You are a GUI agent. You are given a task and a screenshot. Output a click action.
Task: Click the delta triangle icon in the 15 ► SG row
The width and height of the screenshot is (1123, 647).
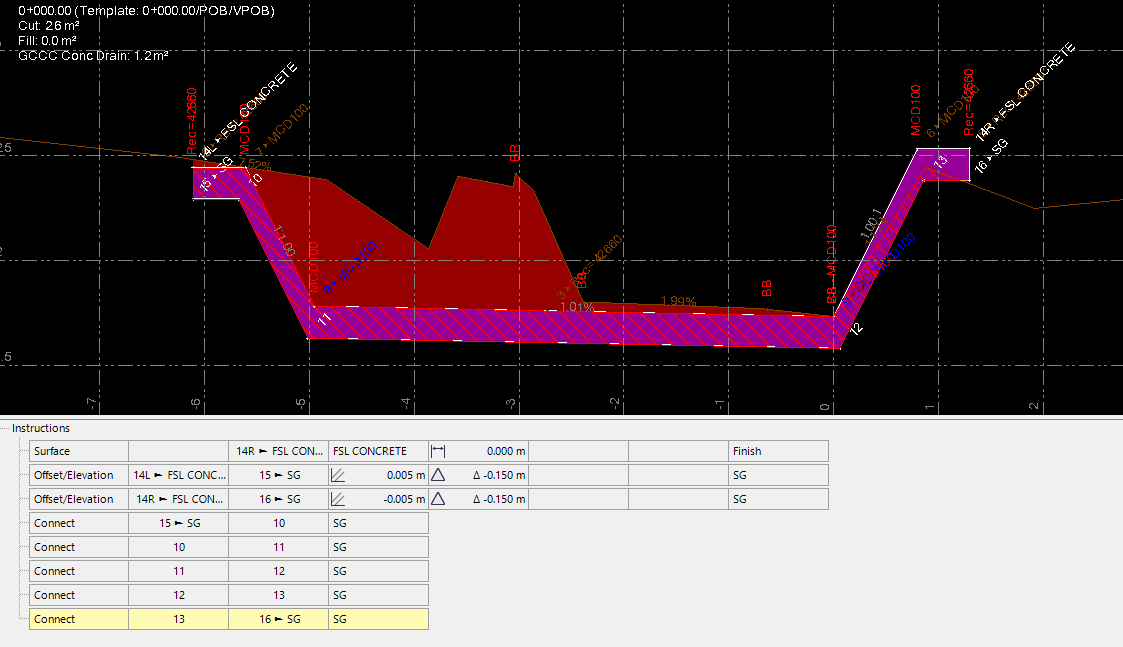tap(438, 475)
